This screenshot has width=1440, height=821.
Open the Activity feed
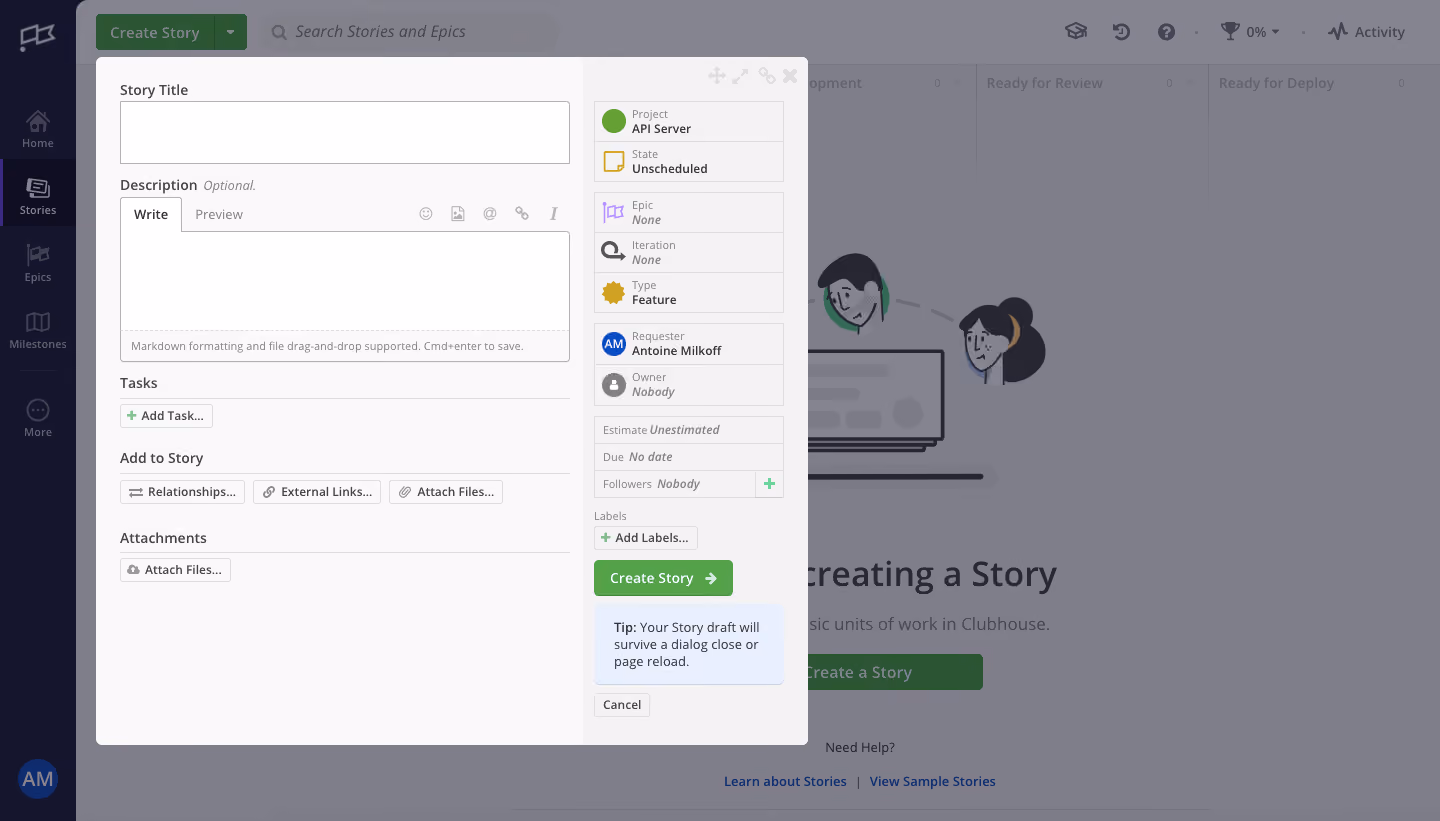pos(1366,32)
